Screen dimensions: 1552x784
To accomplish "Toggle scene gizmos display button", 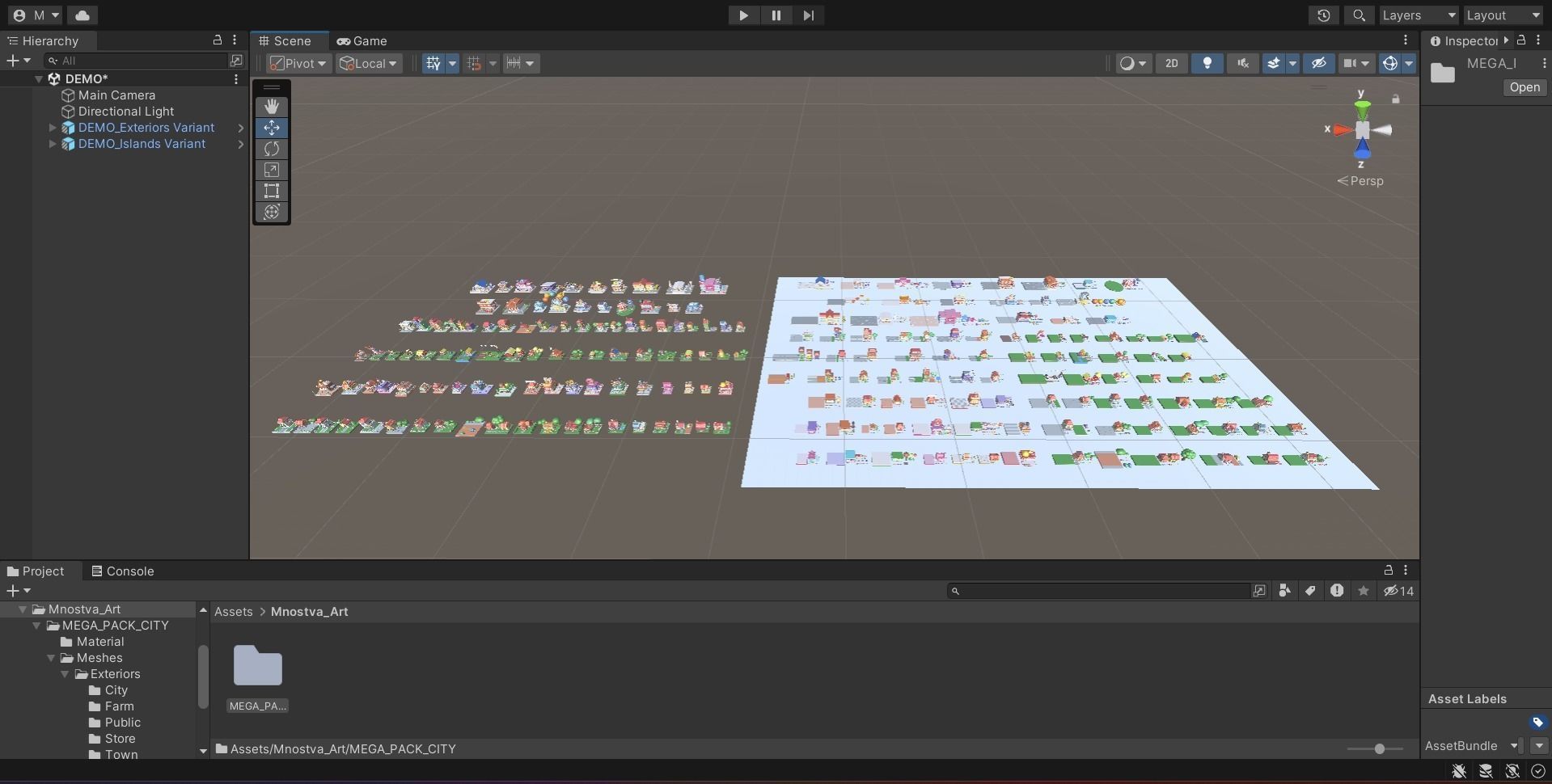I will (x=1390, y=63).
